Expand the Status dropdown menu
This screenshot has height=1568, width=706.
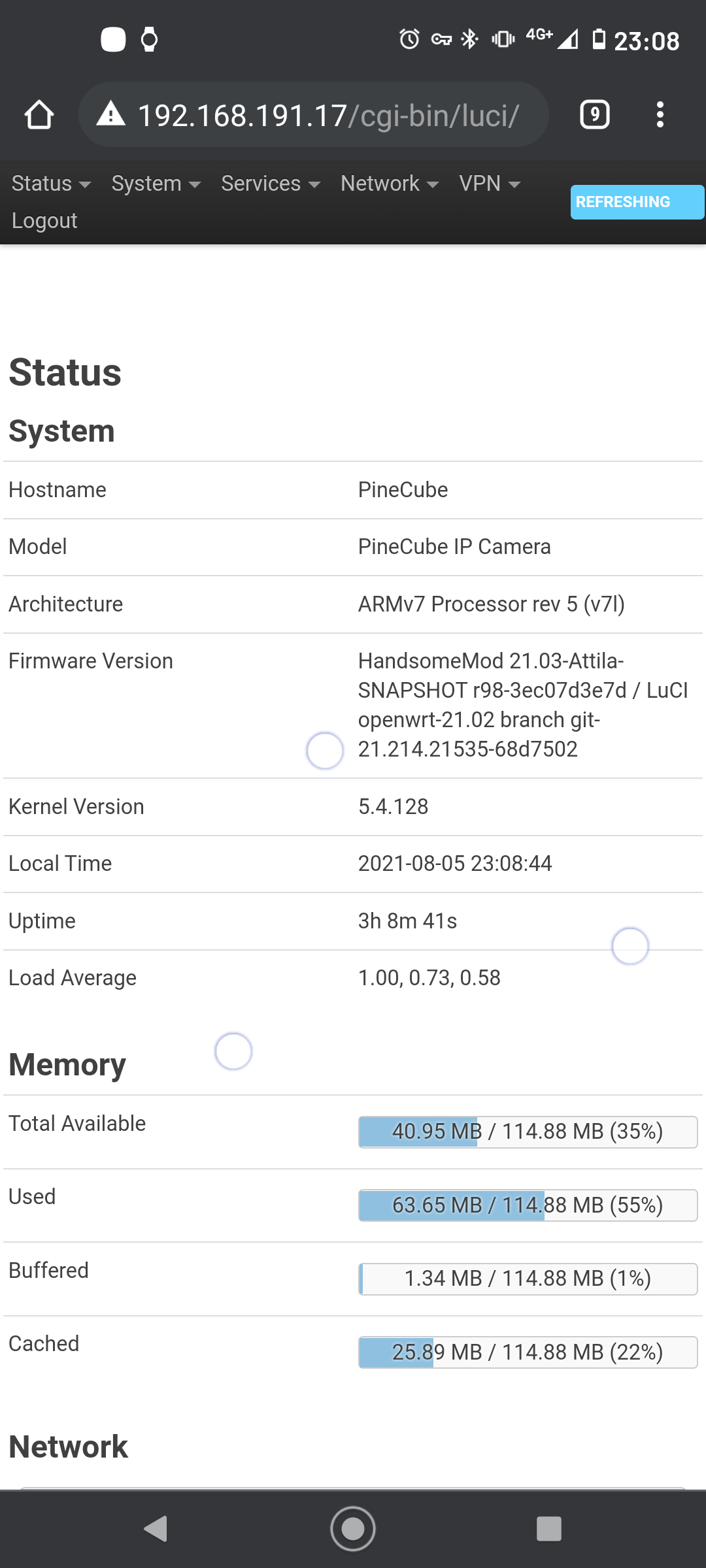coord(51,184)
